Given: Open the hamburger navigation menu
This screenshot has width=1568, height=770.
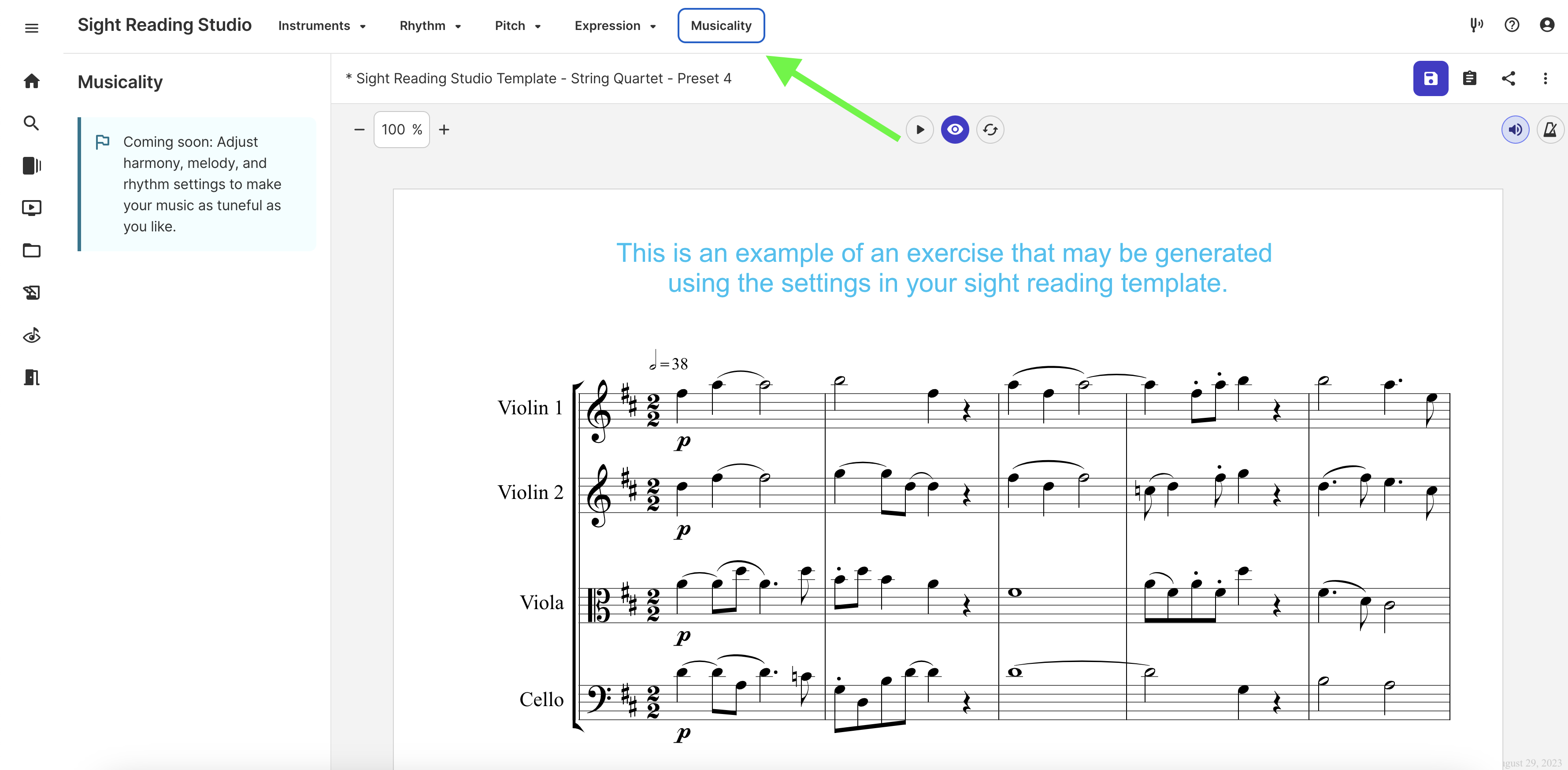Looking at the screenshot, I should pos(32,28).
